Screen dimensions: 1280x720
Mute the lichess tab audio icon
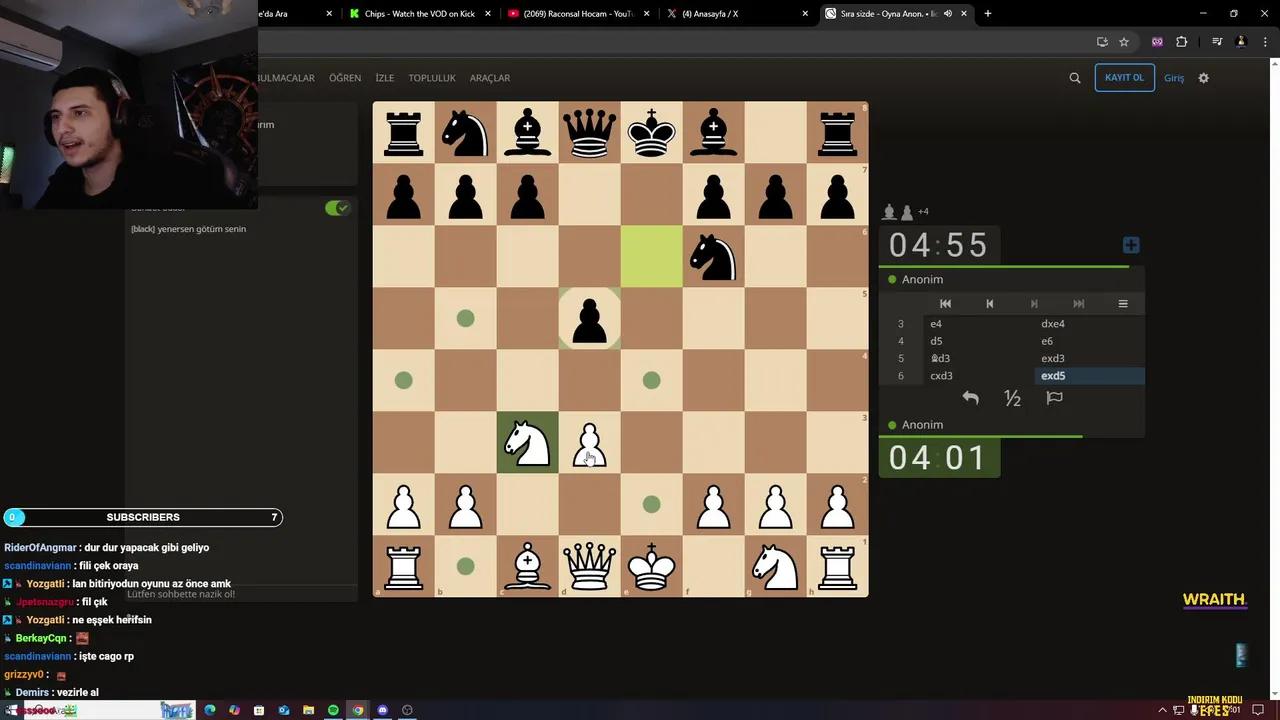pyautogui.click(x=948, y=14)
